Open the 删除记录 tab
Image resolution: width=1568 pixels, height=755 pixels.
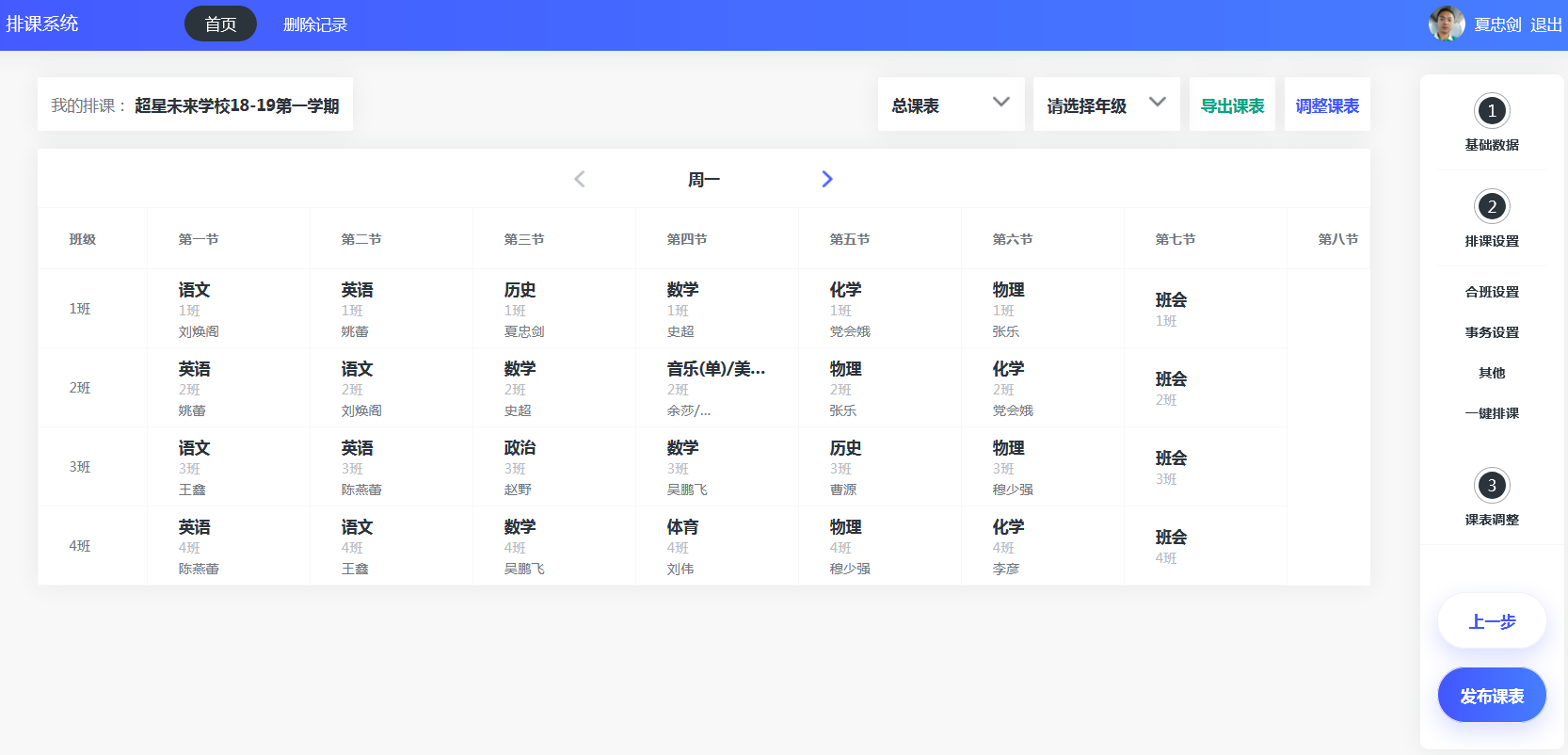tap(315, 24)
